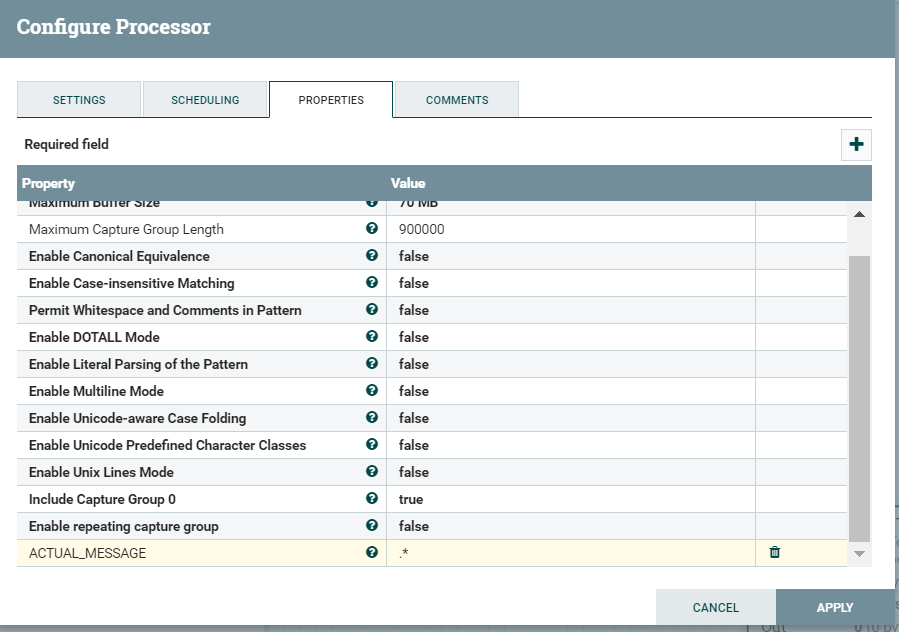Change Include Capture Group 0 true value
Viewport: 899px width, 632px height.
tap(570, 499)
